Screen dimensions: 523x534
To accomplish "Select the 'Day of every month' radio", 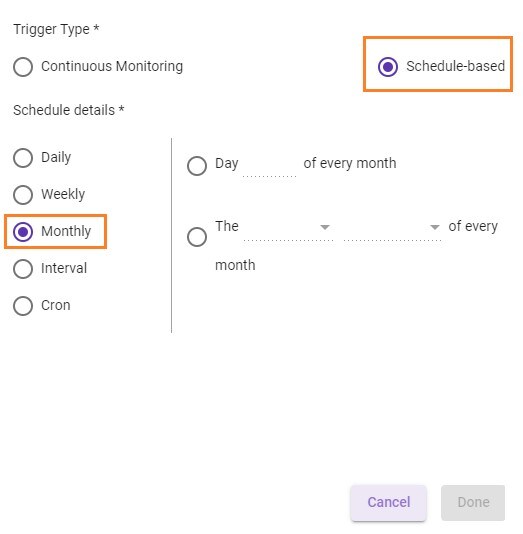I will click(x=197, y=166).
